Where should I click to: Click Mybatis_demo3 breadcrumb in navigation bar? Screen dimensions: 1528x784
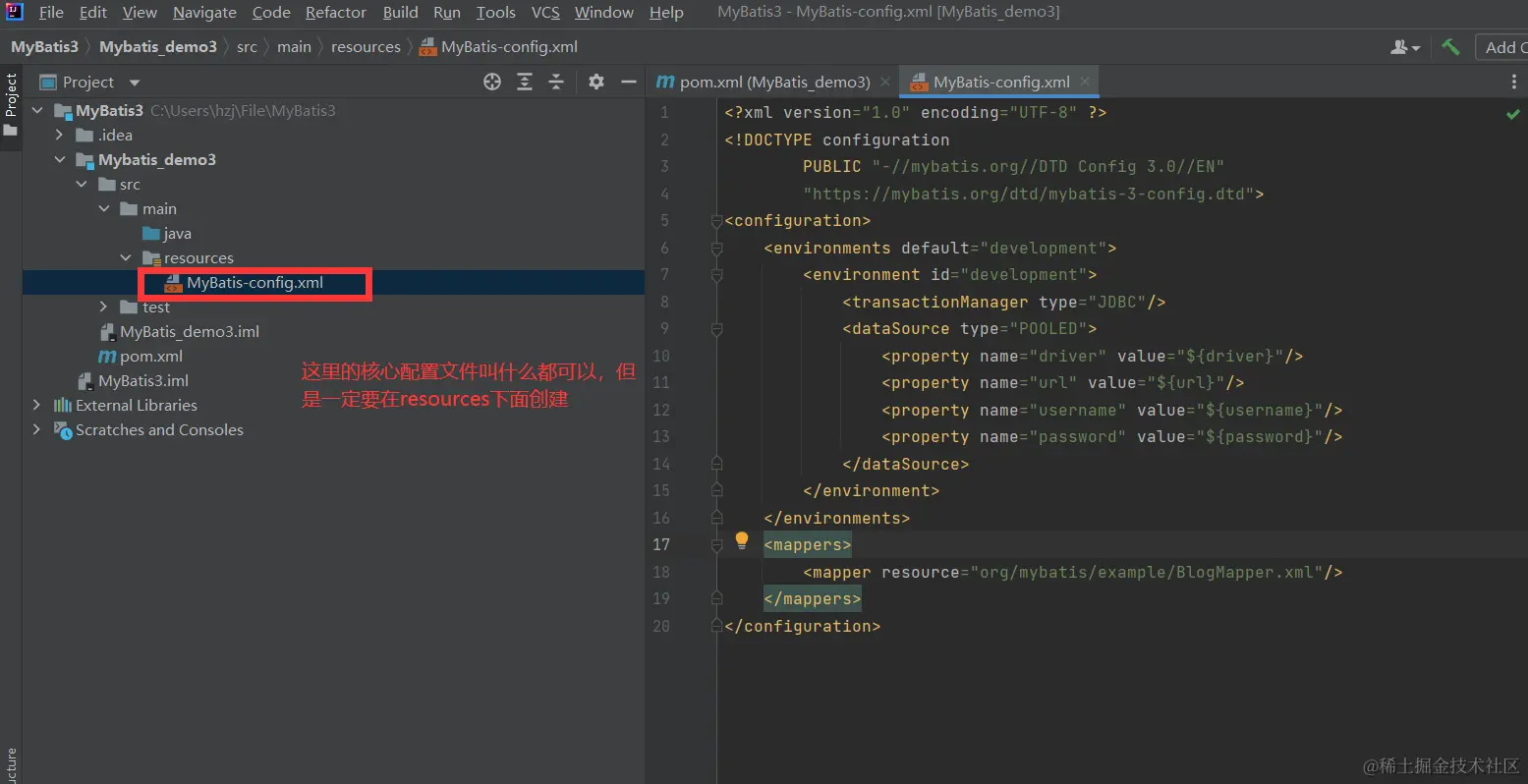(158, 46)
